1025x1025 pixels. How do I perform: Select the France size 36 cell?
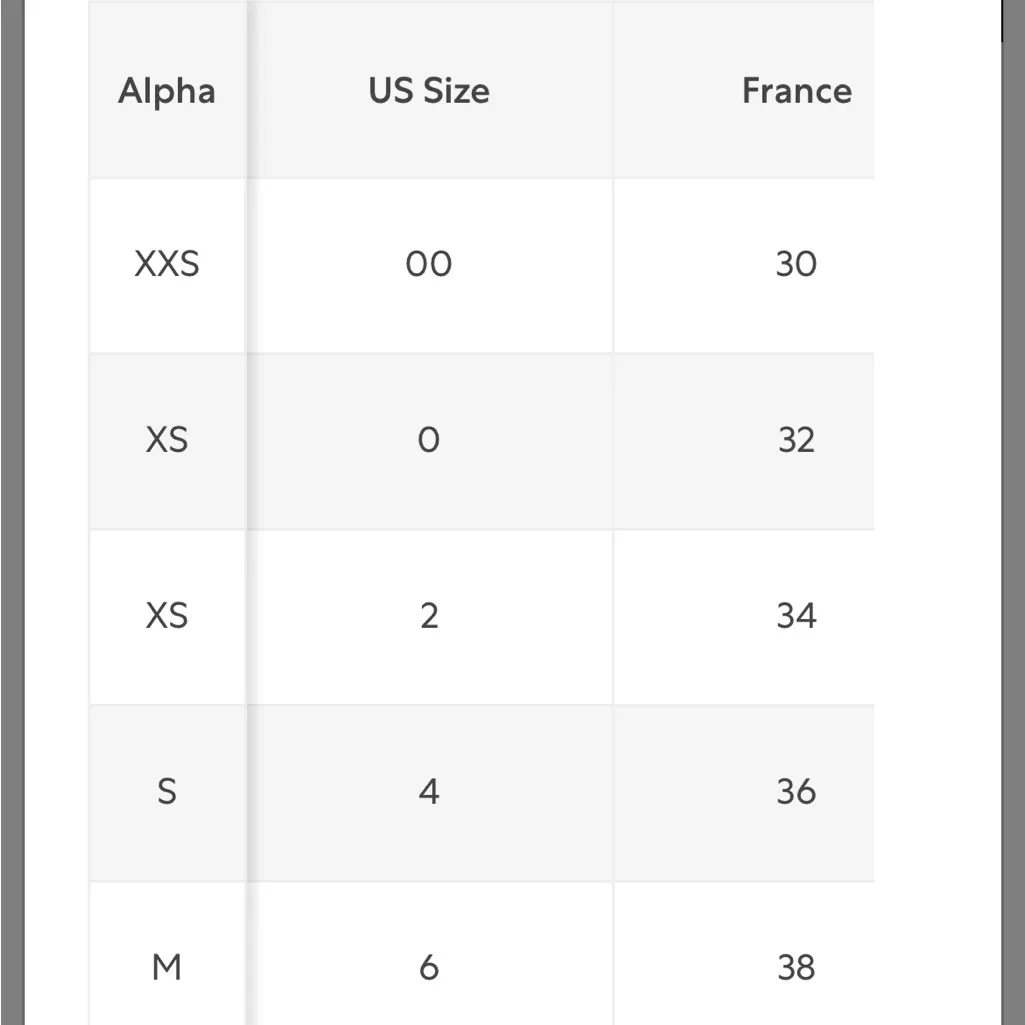tap(796, 792)
